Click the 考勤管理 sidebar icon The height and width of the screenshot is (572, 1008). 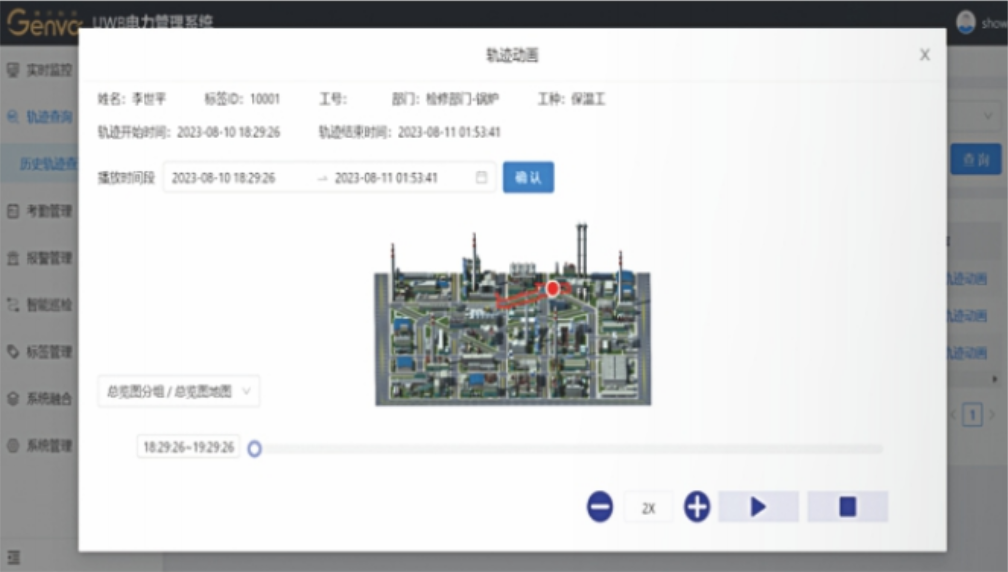tap(13, 211)
